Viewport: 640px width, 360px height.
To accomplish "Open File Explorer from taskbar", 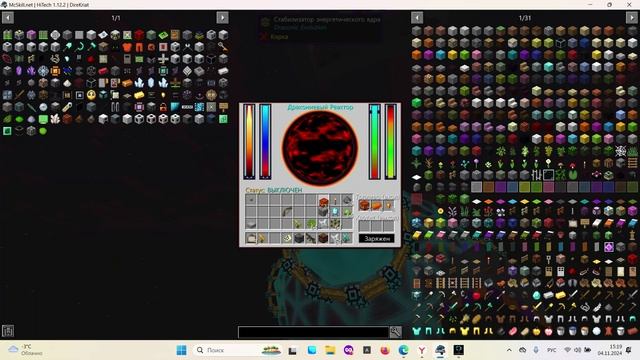I will click(330, 350).
